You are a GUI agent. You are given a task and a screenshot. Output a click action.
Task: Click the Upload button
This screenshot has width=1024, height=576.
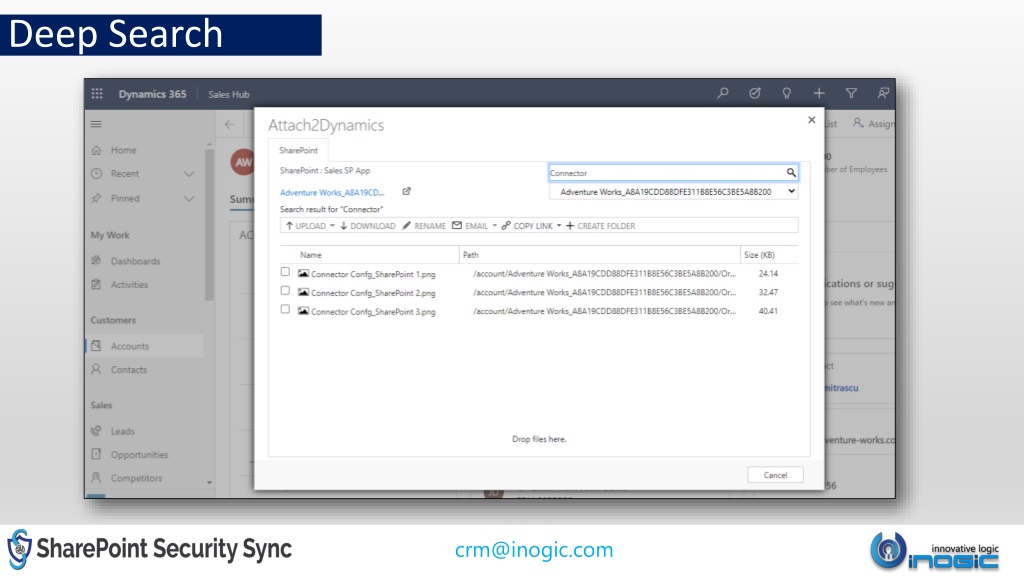(306, 226)
